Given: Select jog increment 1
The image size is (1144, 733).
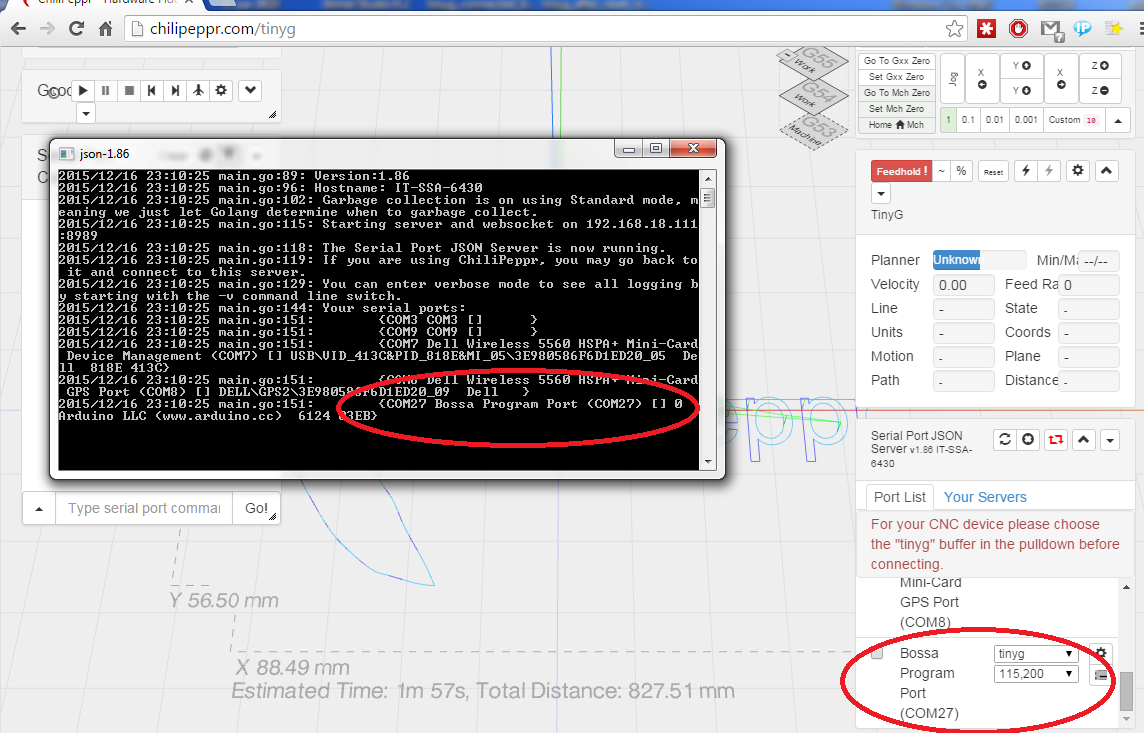Looking at the screenshot, I should click(x=948, y=120).
